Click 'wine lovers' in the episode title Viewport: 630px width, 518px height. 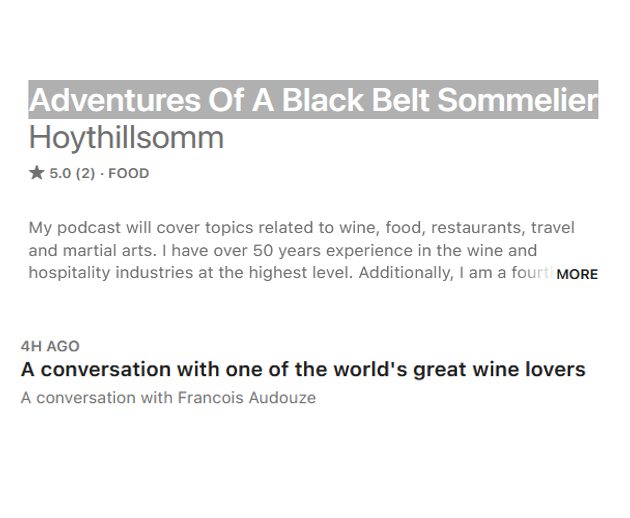(x=528, y=369)
